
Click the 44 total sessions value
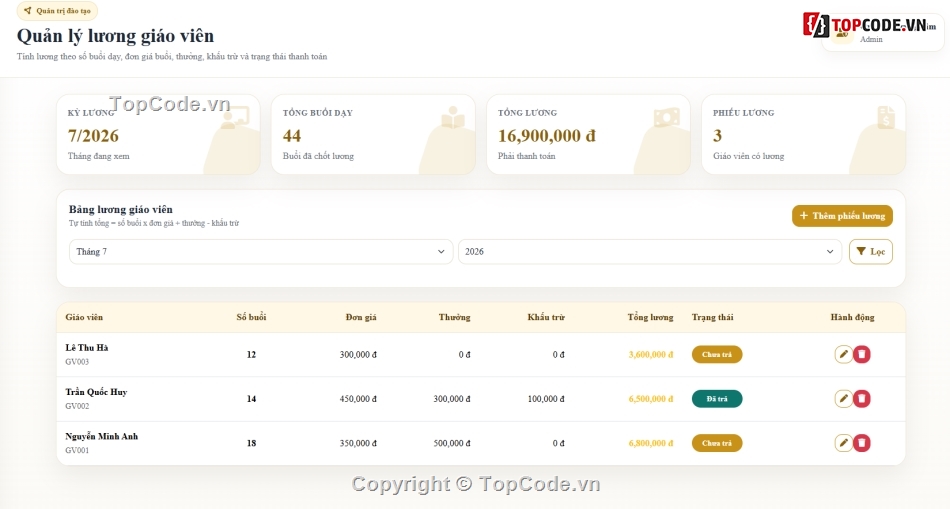[x=292, y=136]
